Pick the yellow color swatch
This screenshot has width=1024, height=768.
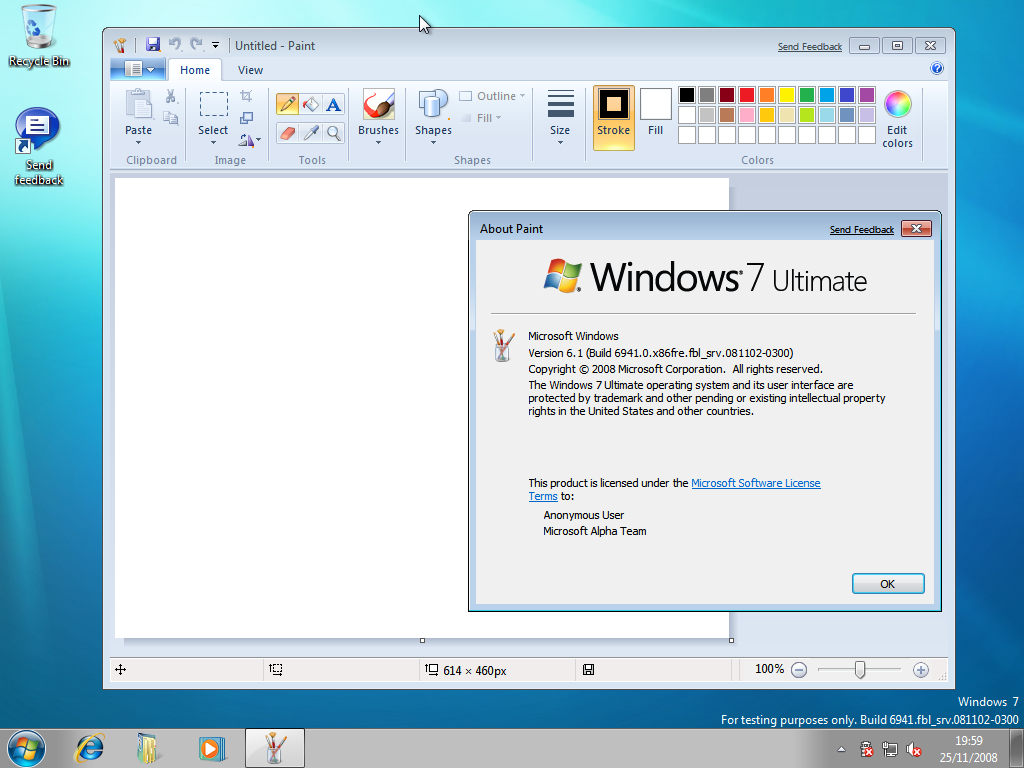(x=787, y=95)
